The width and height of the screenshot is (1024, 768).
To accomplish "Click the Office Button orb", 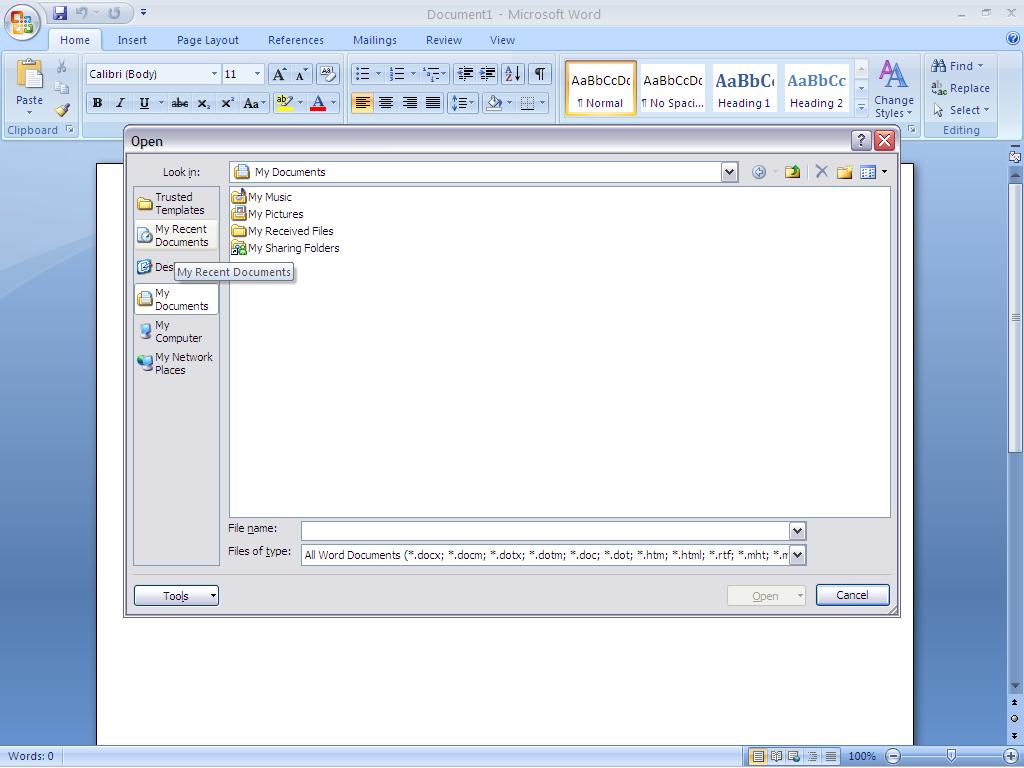I will [x=22, y=22].
